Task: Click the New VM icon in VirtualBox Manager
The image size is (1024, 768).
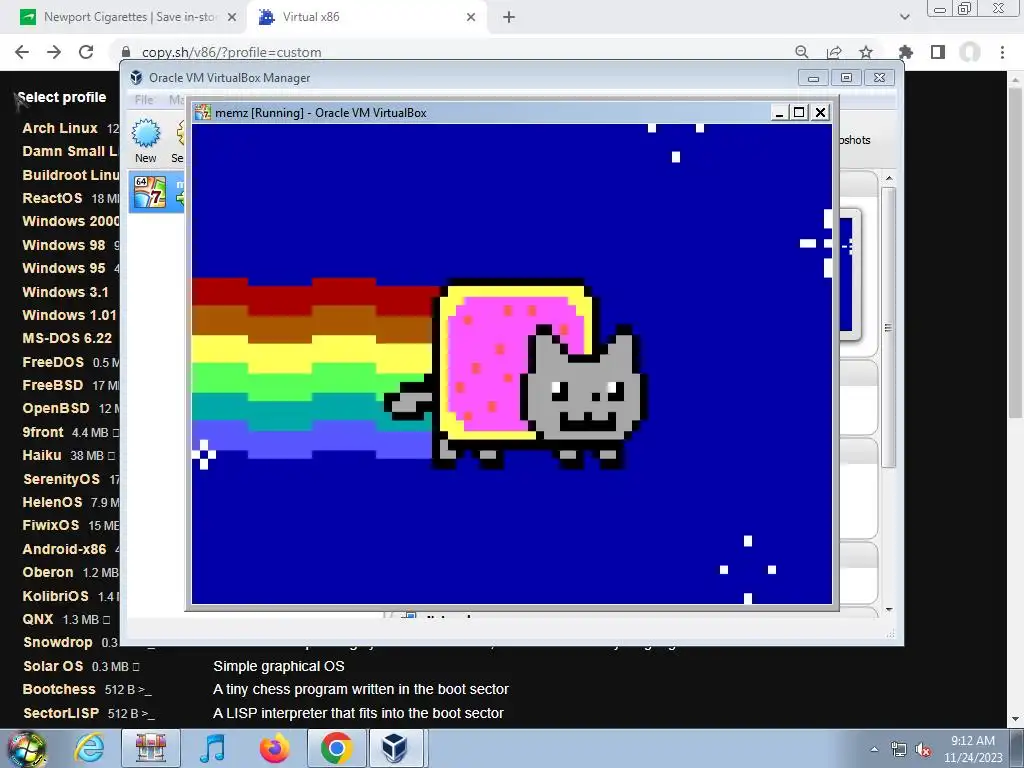Action: [x=146, y=141]
